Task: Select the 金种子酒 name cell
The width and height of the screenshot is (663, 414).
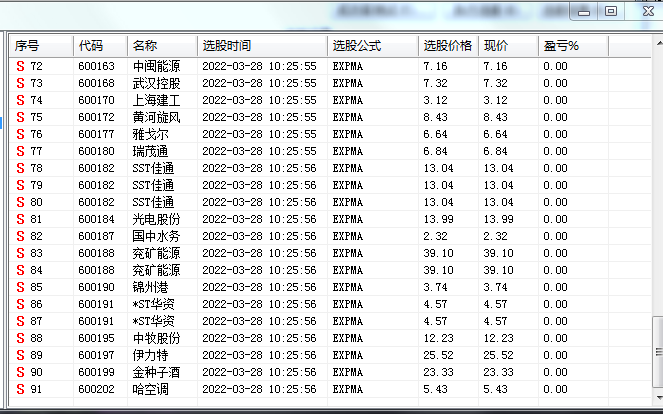Action: 156,372
